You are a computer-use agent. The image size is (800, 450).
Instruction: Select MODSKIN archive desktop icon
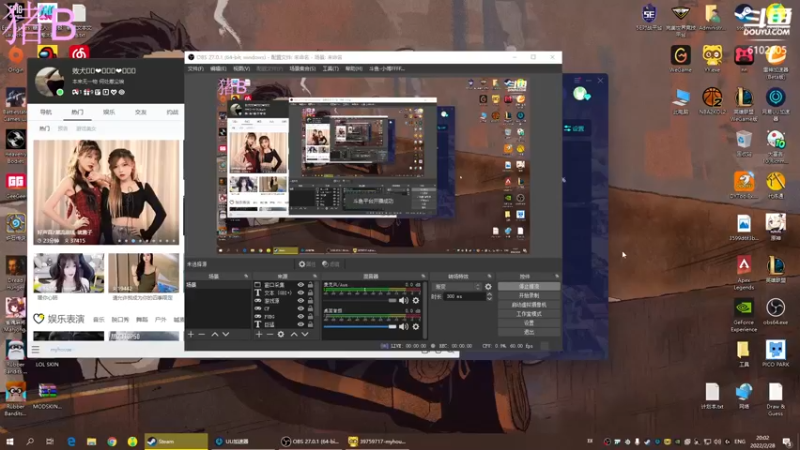[47, 396]
